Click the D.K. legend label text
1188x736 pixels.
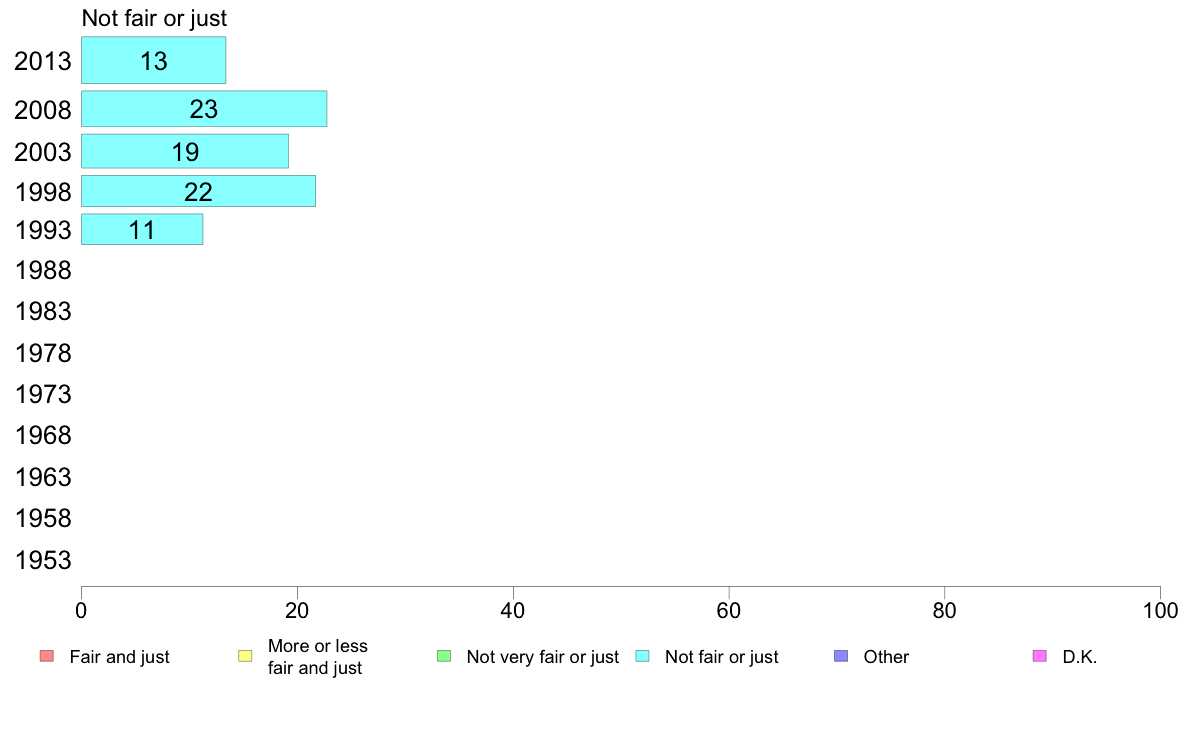tap(1079, 657)
